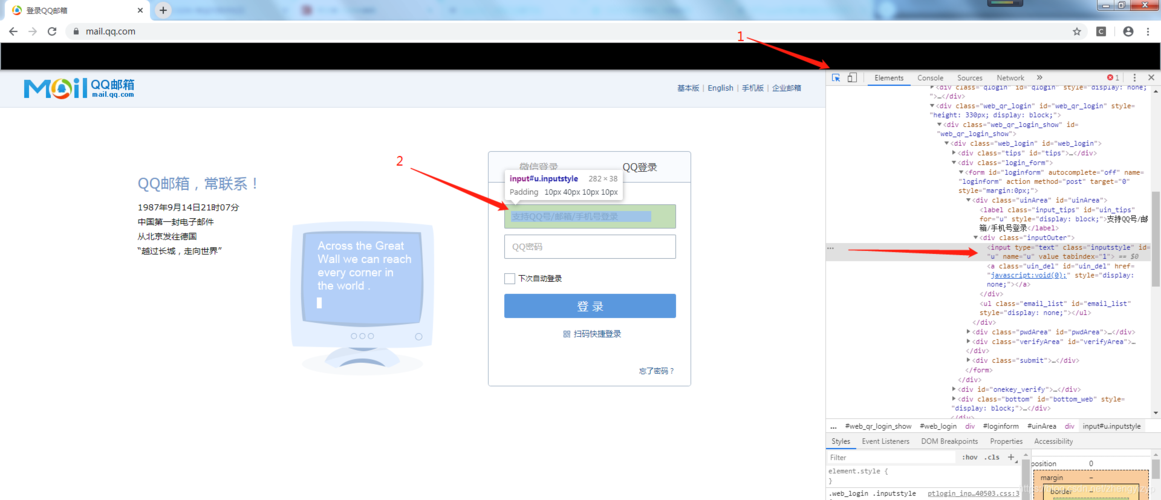Screen dimensions: 1161x500
Task: Toggle the :hov element state button
Action: [969, 458]
